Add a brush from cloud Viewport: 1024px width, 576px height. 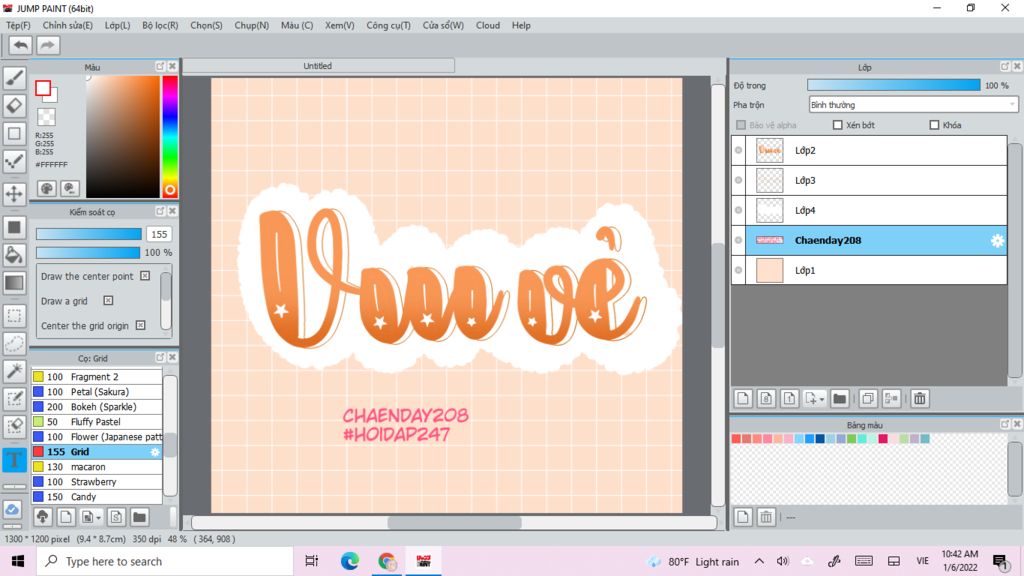[42, 517]
